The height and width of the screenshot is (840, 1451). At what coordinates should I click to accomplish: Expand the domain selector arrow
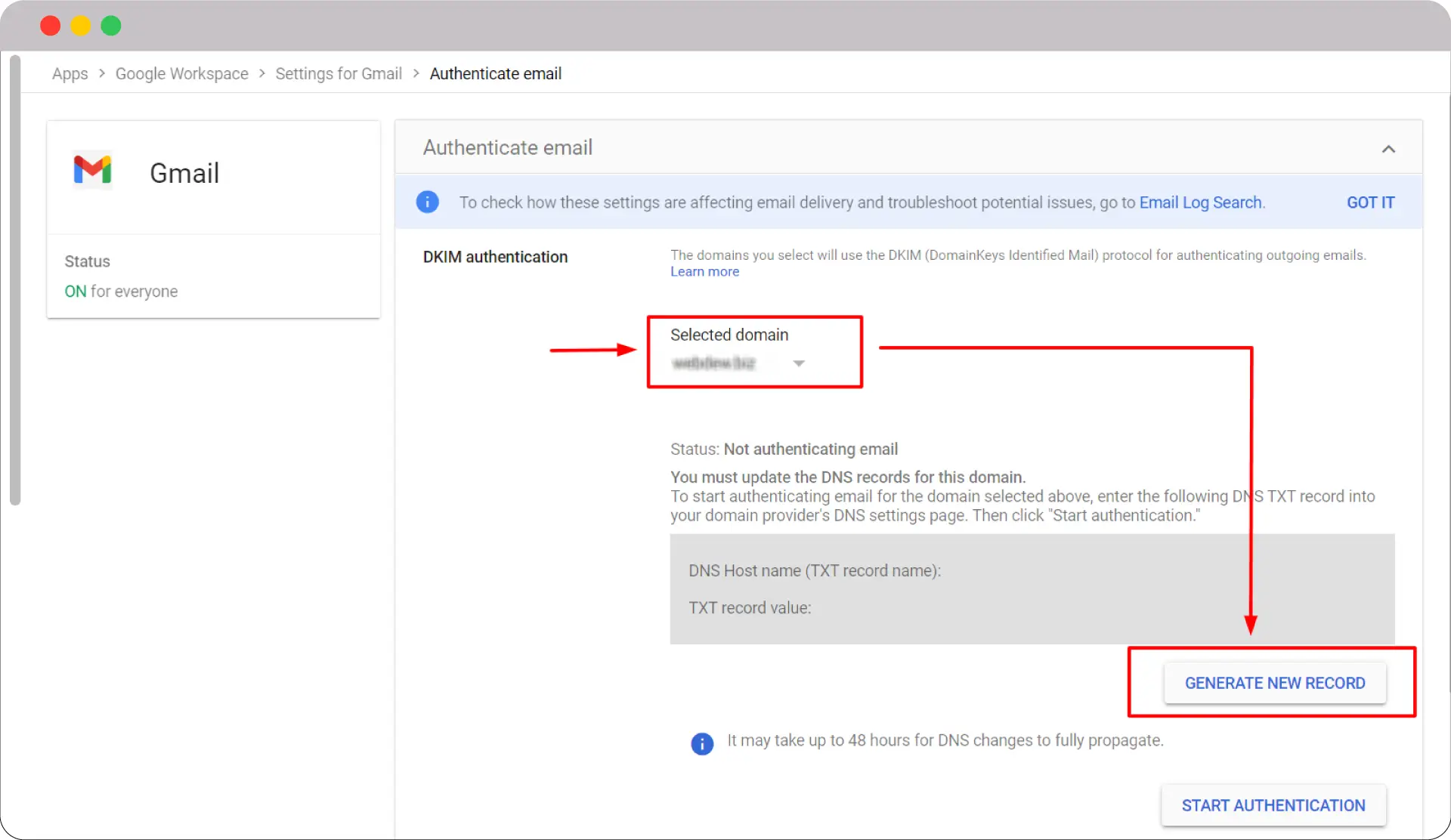pyautogui.click(x=799, y=363)
